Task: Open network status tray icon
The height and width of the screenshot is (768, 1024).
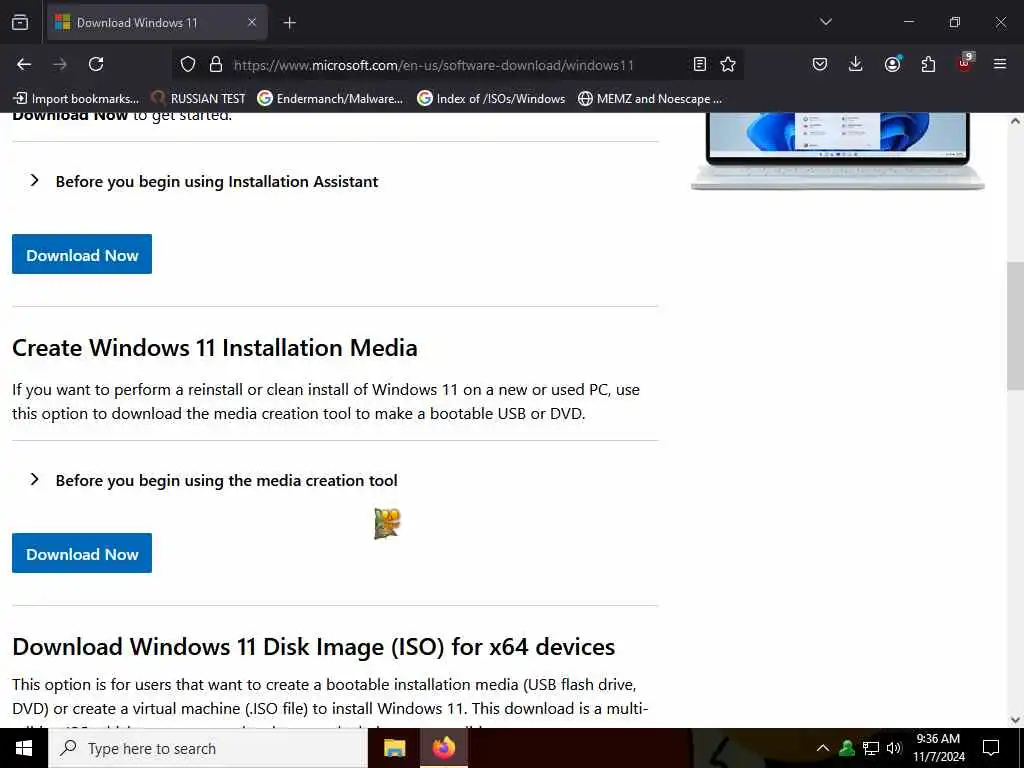Action: [871, 748]
